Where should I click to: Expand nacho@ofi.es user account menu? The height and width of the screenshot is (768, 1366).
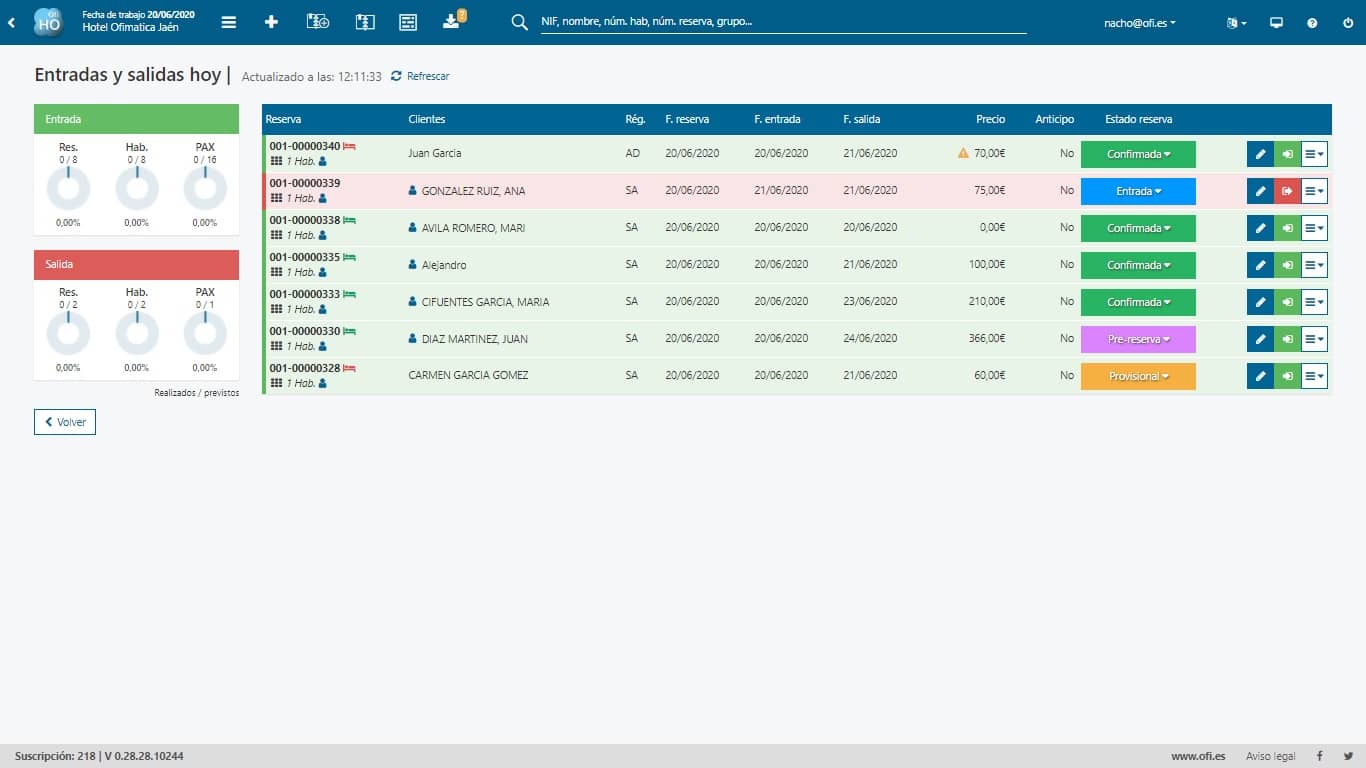[x=1139, y=23]
